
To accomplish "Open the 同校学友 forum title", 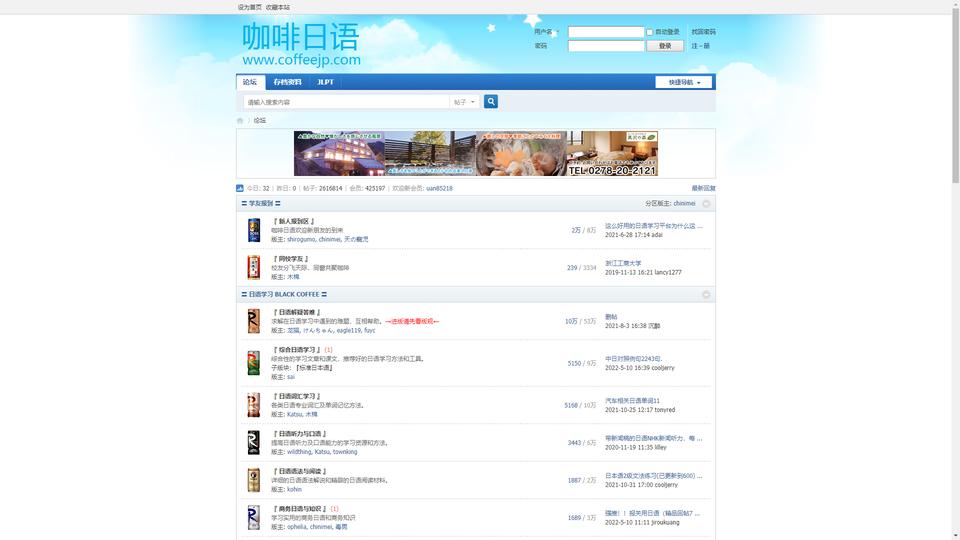I will click(x=291, y=259).
